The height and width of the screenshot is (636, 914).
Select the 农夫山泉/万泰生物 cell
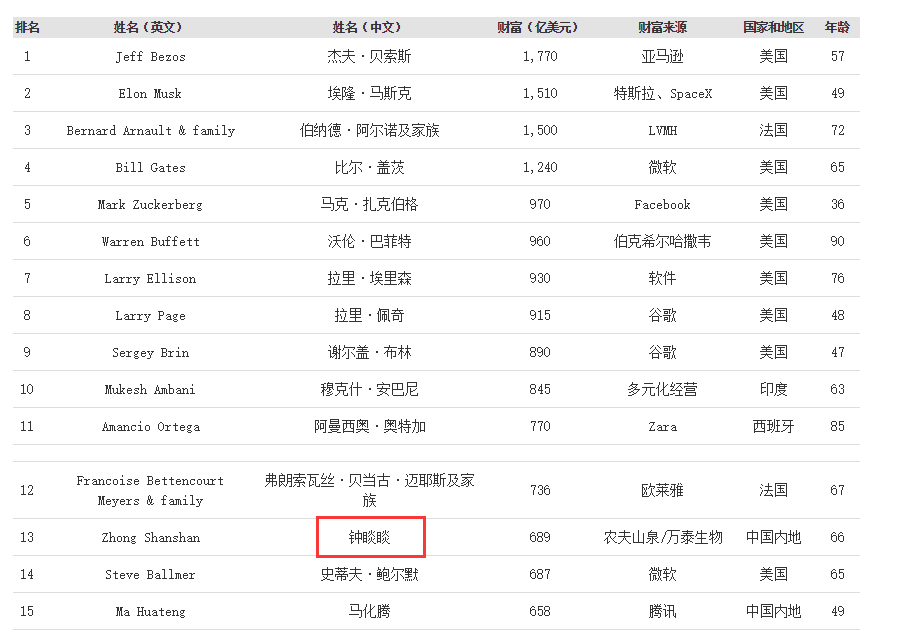[x=662, y=538]
